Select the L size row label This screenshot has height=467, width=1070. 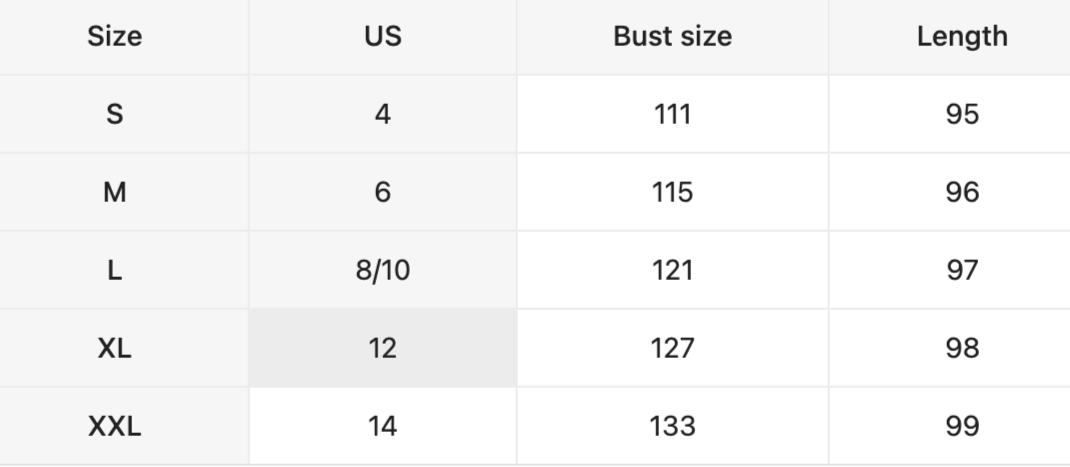pyautogui.click(x=115, y=270)
